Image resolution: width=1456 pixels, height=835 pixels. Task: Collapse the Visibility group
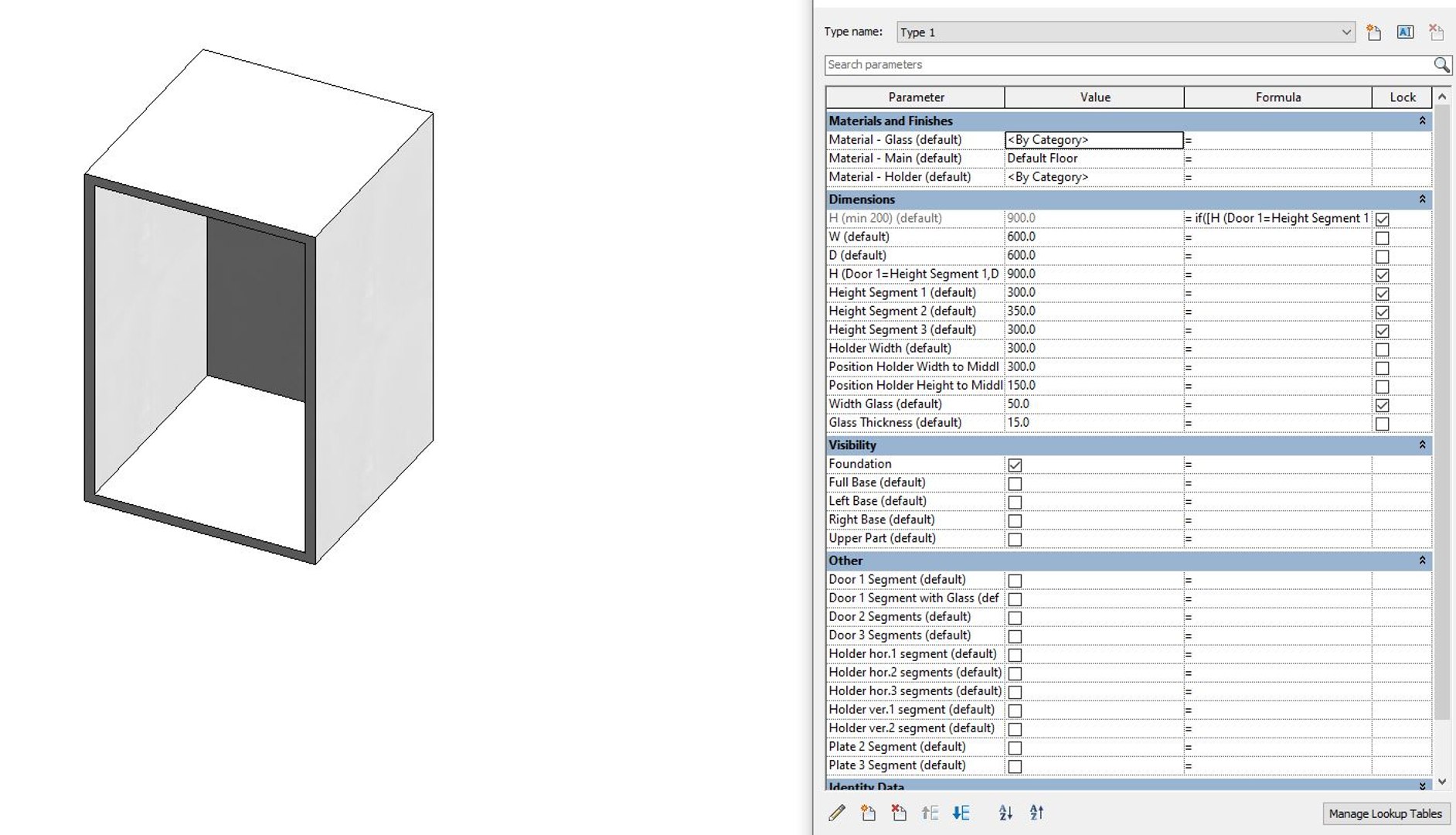pyautogui.click(x=1422, y=445)
